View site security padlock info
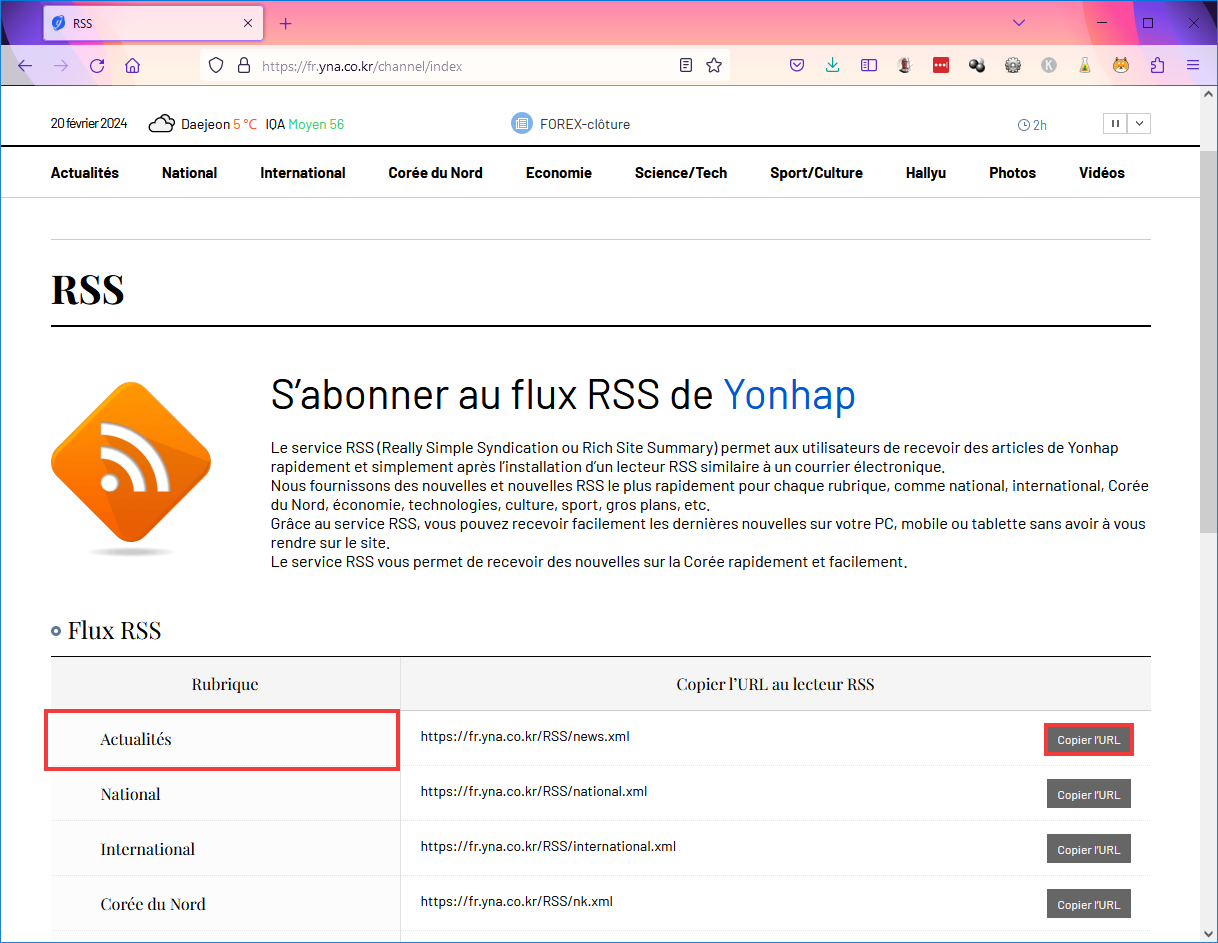Viewport: 1218px width, 943px height. tap(243, 66)
